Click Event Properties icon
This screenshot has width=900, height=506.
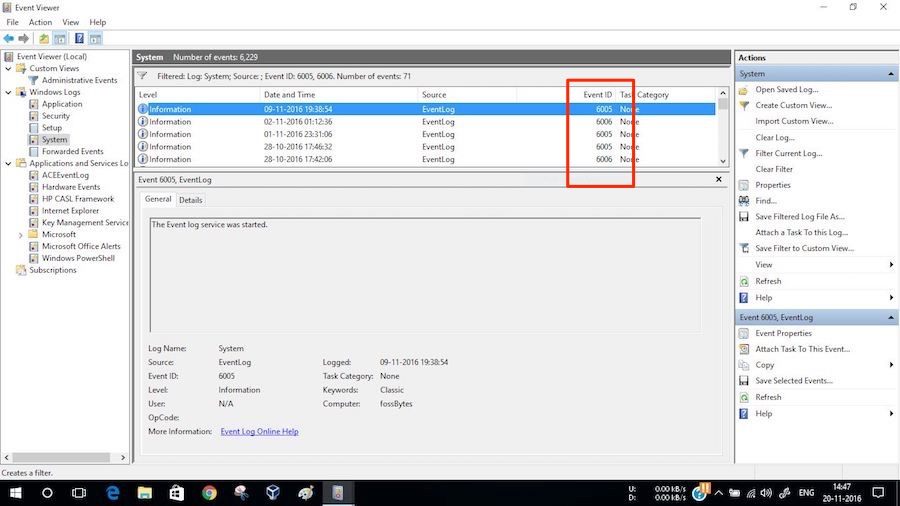(744, 333)
